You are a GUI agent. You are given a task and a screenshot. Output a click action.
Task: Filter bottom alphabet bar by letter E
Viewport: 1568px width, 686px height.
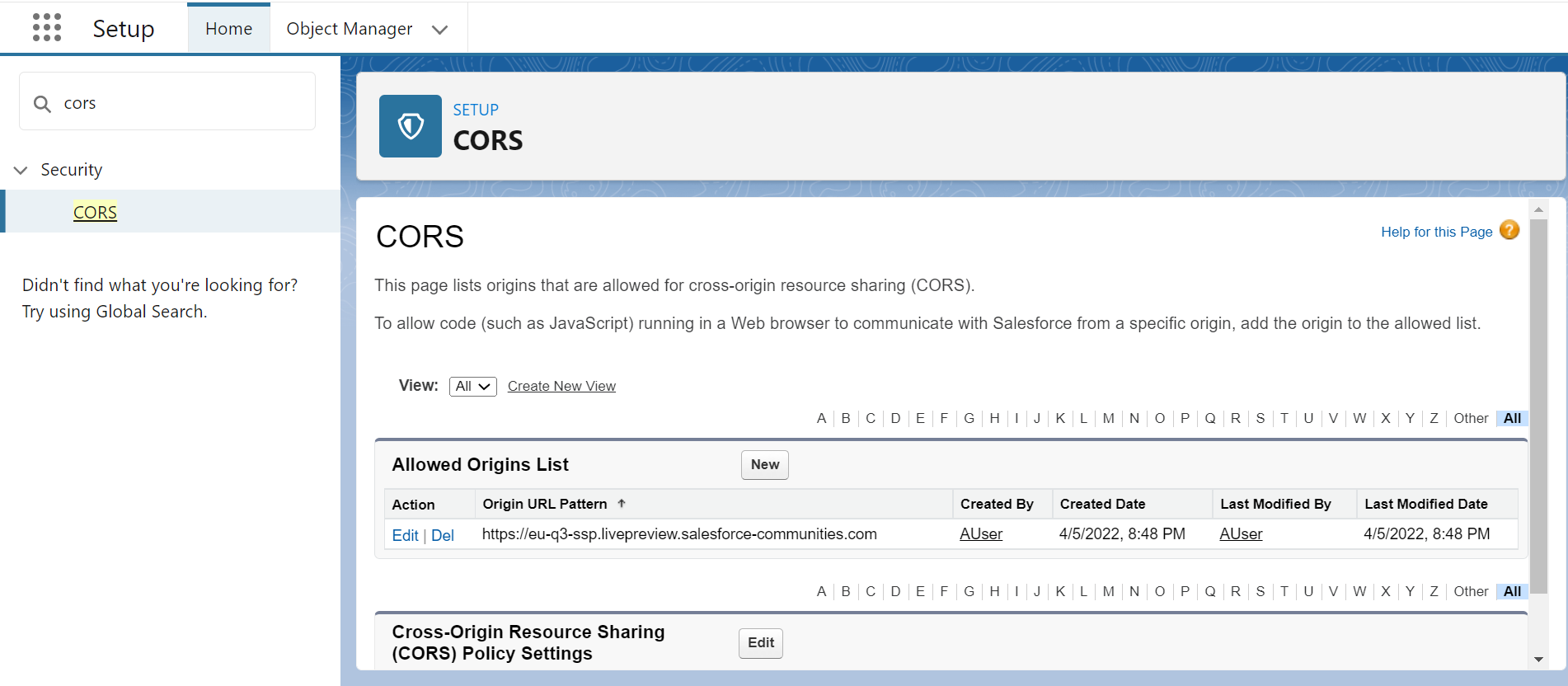[x=920, y=591]
